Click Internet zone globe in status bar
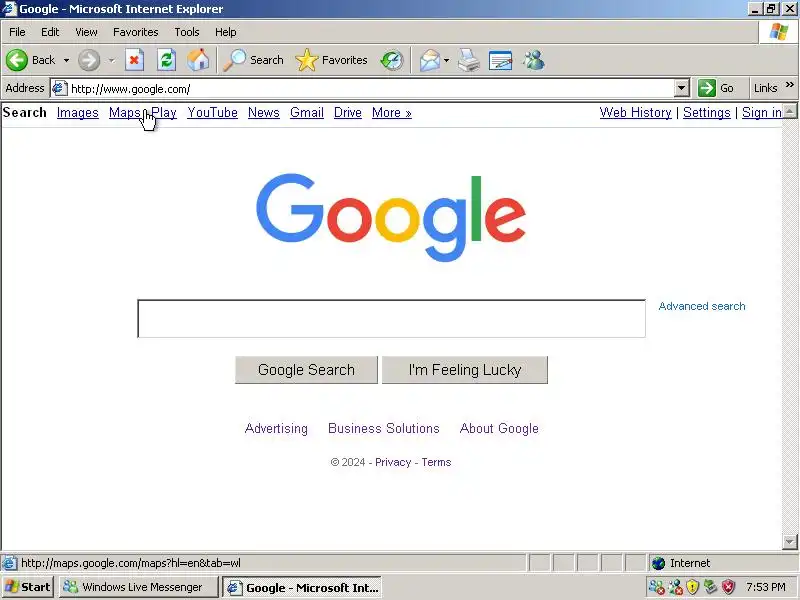Viewport: 800px width, 600px height. coord(659,563)
